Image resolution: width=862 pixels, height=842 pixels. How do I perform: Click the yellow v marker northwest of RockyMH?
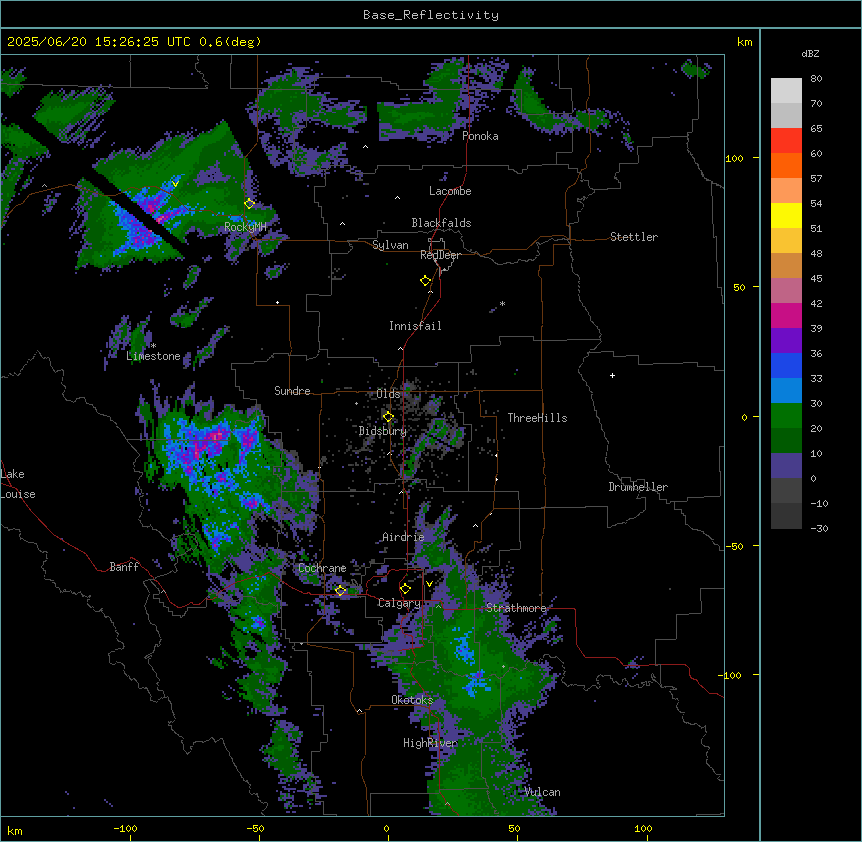coord(175,184)
